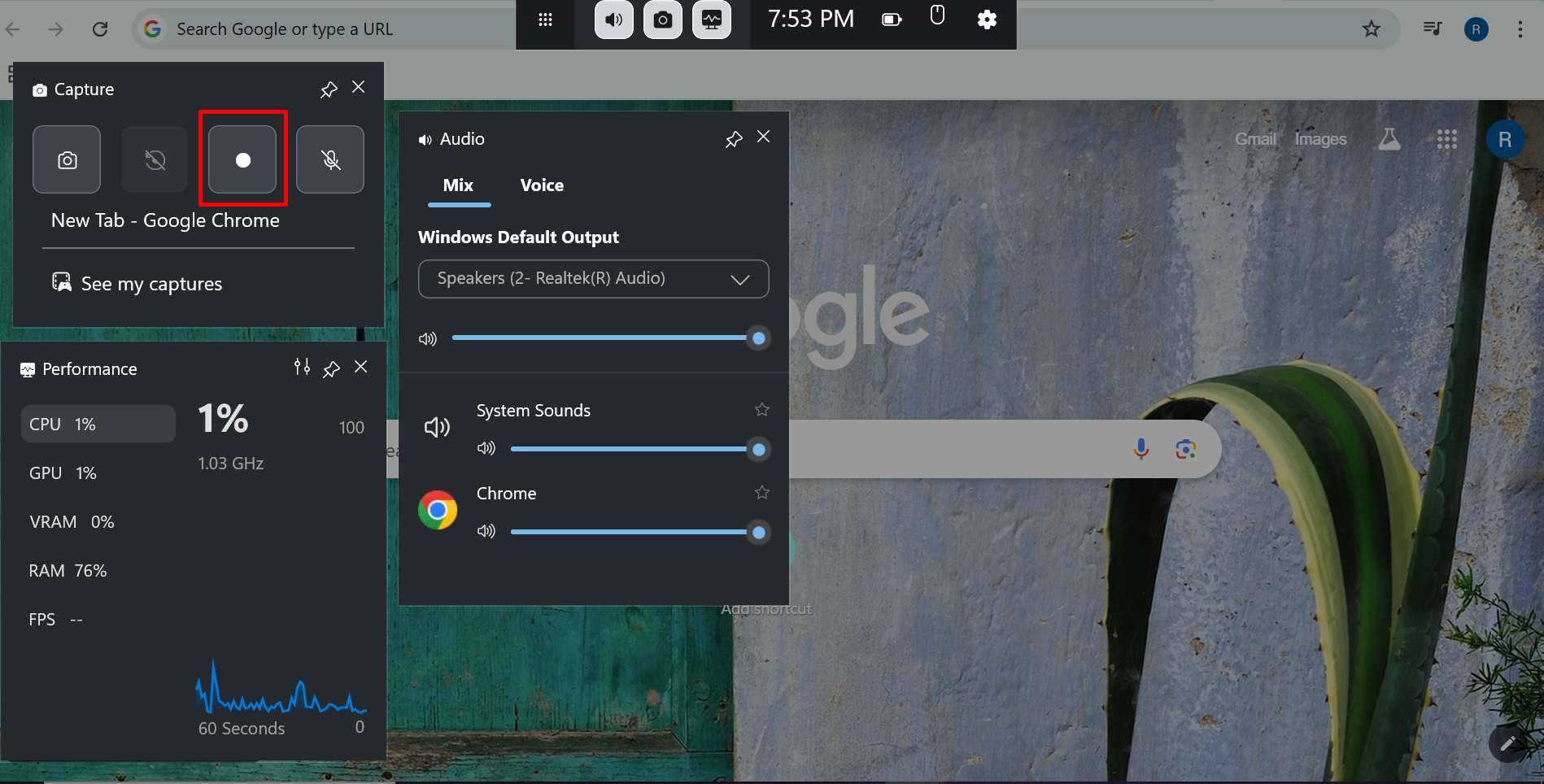Image resolution: width=1544 pixels, height=784 pixels.
Task: Open See my captures
Action: click(x=151, y=283)
